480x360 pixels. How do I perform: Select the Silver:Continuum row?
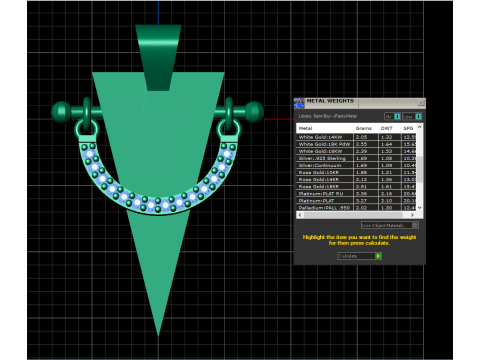(356, 165)
